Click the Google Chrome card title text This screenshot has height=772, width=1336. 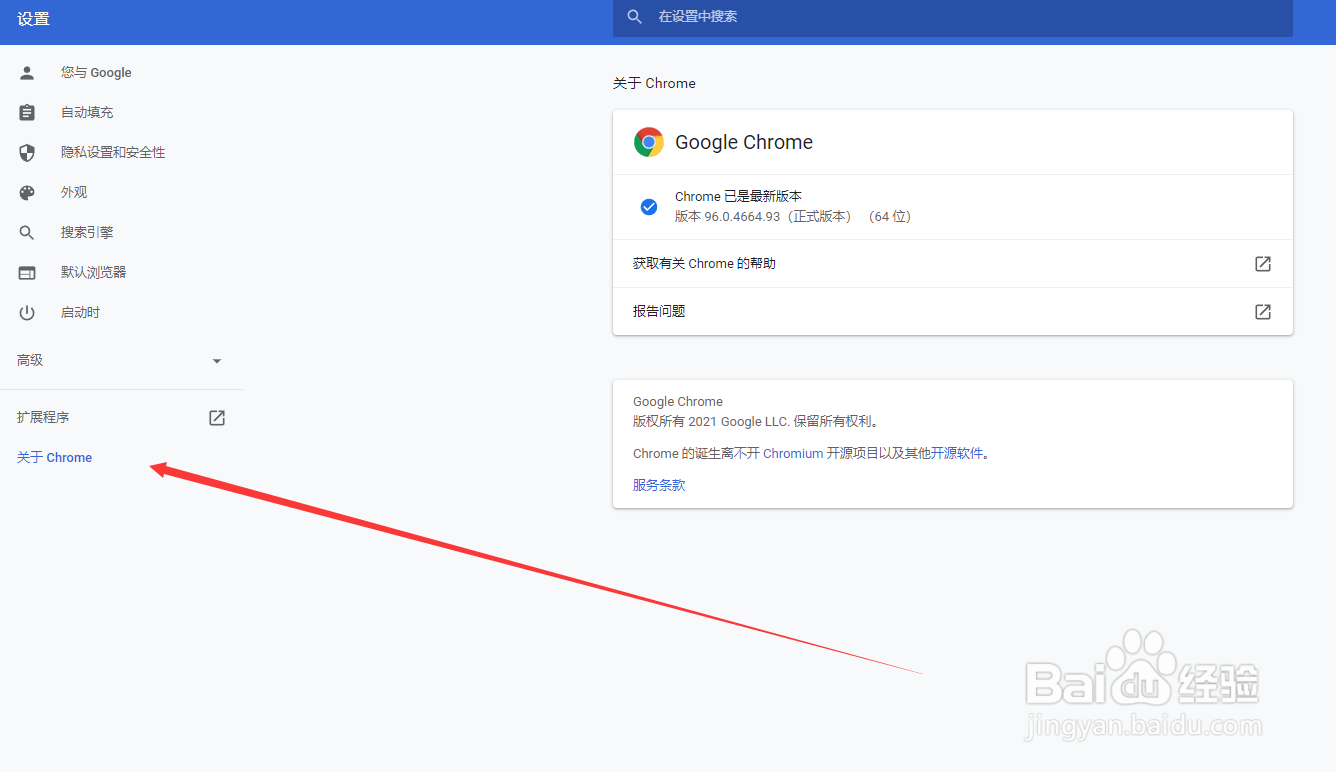pos(744,142)
